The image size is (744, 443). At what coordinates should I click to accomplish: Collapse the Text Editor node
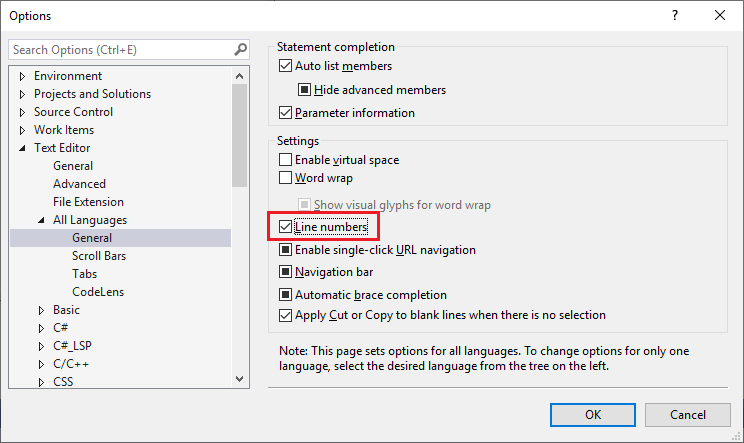pyautogui.click(x=22, y=148)
